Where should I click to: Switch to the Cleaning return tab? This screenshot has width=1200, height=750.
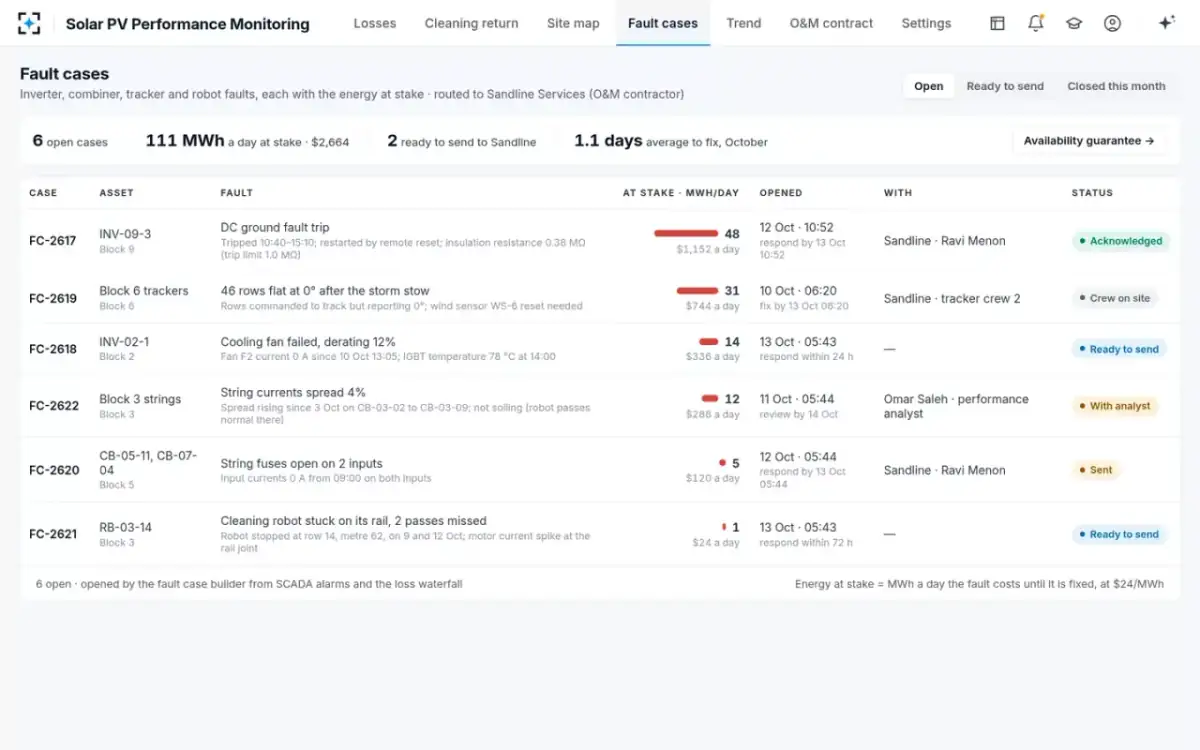[472, 23]
